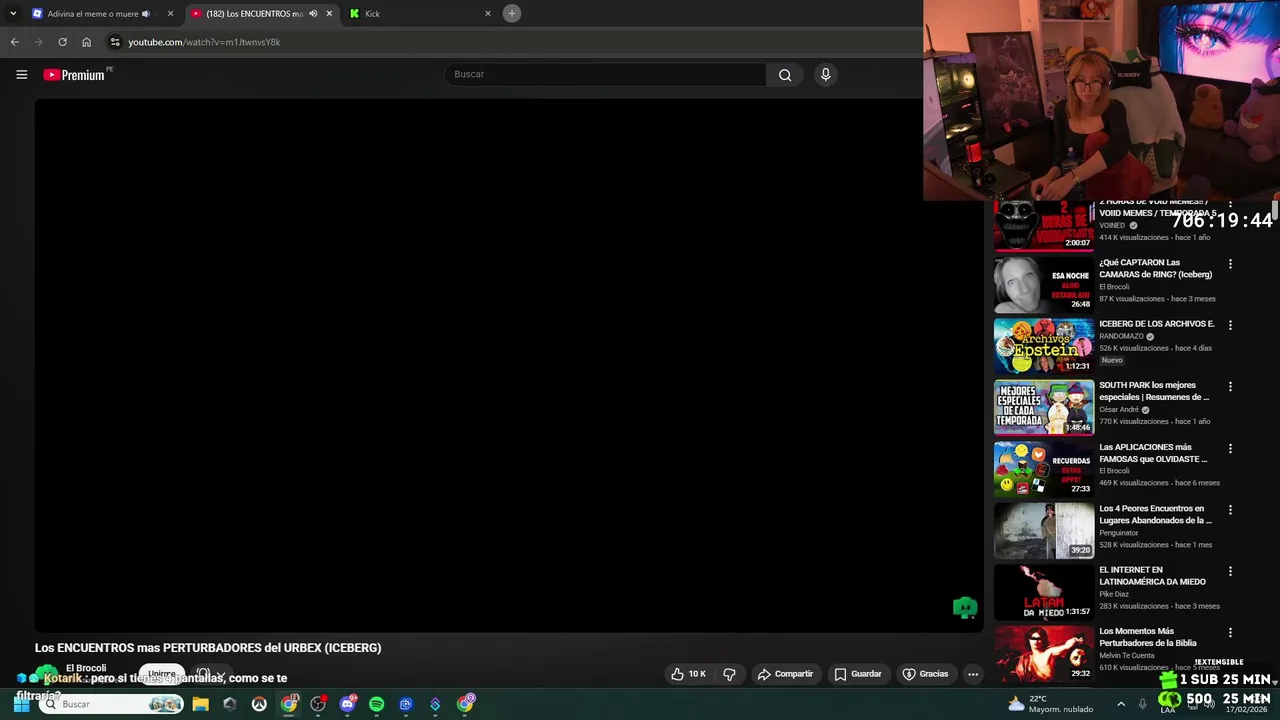Open 'Perturbadores de la Biblia' video thumbnail

point(1044,653)
